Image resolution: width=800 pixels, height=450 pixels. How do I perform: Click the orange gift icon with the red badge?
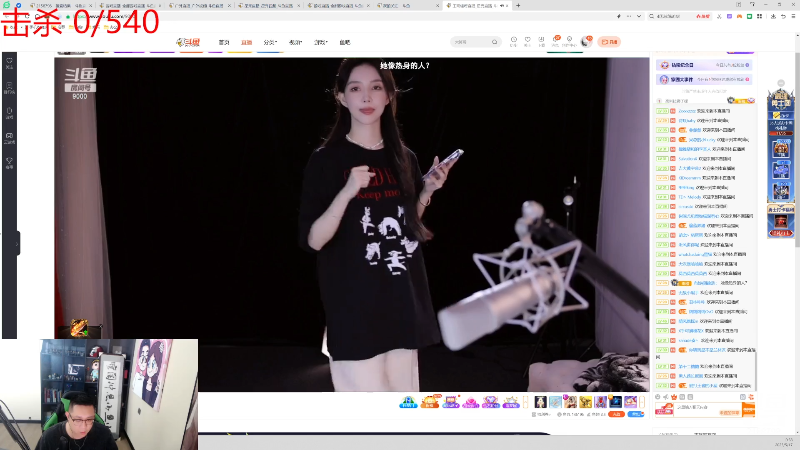click(430, 402)
